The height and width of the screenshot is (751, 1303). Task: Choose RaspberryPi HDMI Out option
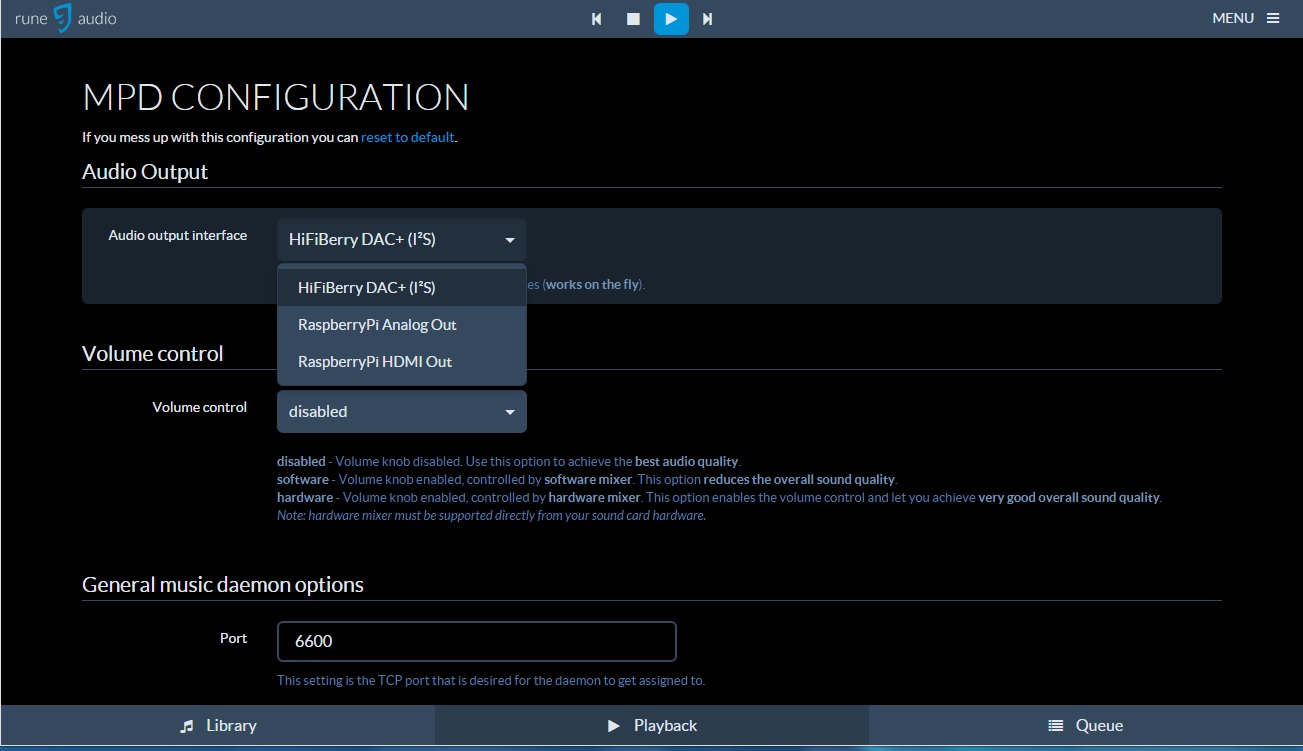[402, 362]
